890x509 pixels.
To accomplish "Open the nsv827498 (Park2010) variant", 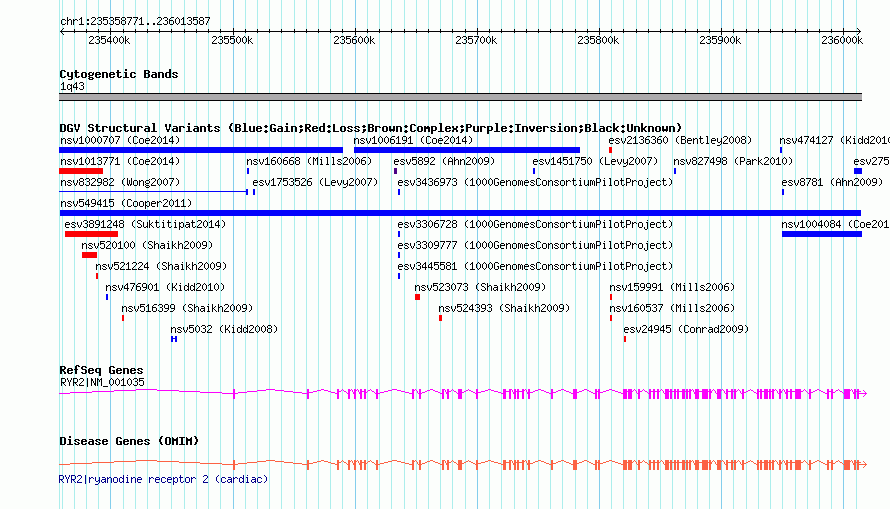I will [733, 161].
